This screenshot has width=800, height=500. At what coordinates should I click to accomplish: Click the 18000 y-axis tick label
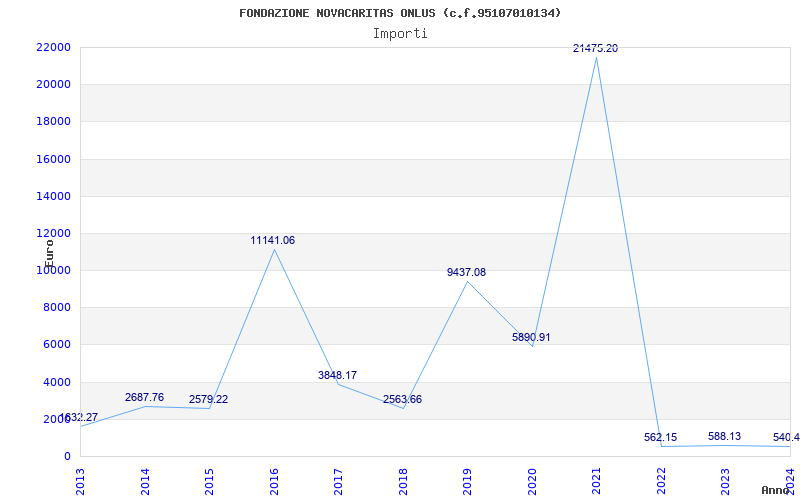(53, 122)
